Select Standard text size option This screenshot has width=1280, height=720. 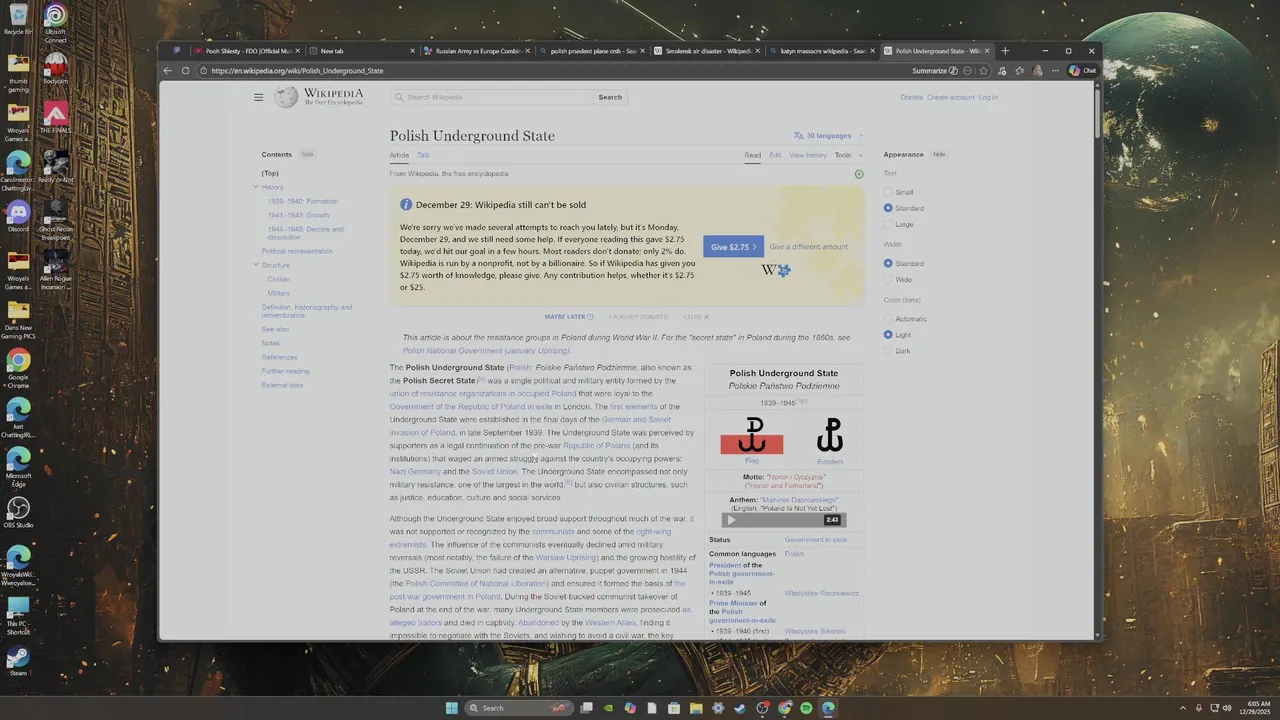coord(888,208)
